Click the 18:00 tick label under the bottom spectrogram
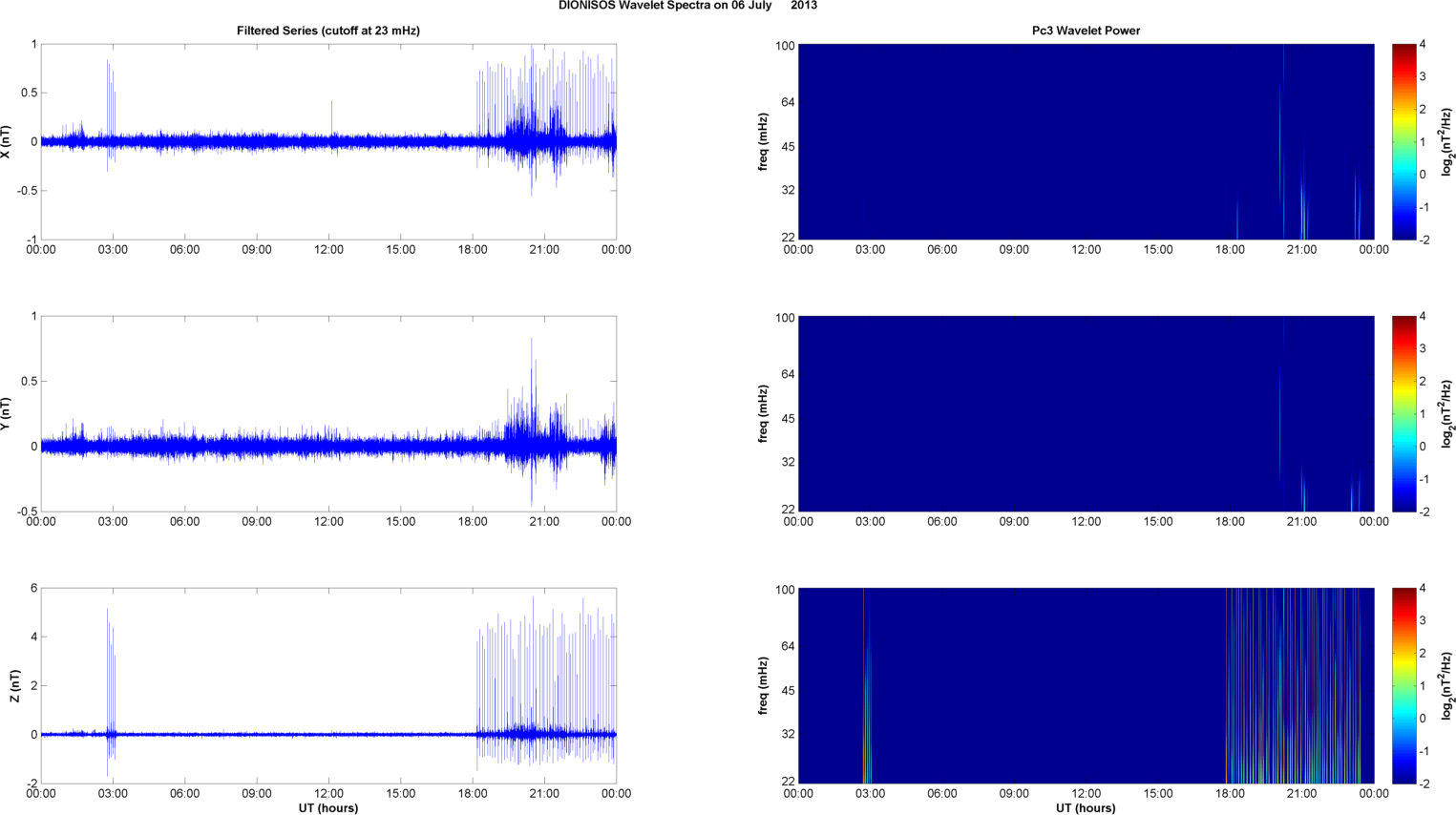The width and height of the screenshot is (1456, 815). click(1230, 793)
